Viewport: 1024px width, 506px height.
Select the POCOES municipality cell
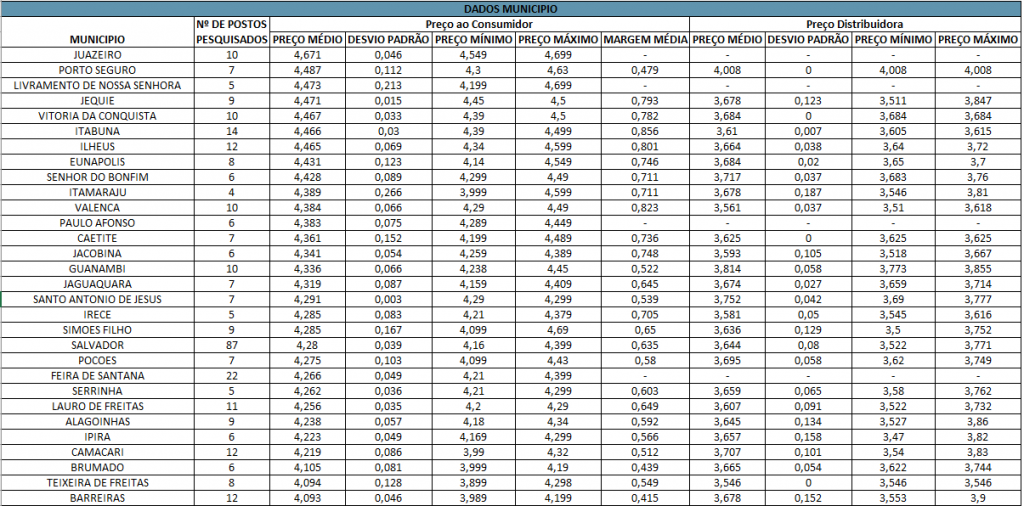[97, 360]
